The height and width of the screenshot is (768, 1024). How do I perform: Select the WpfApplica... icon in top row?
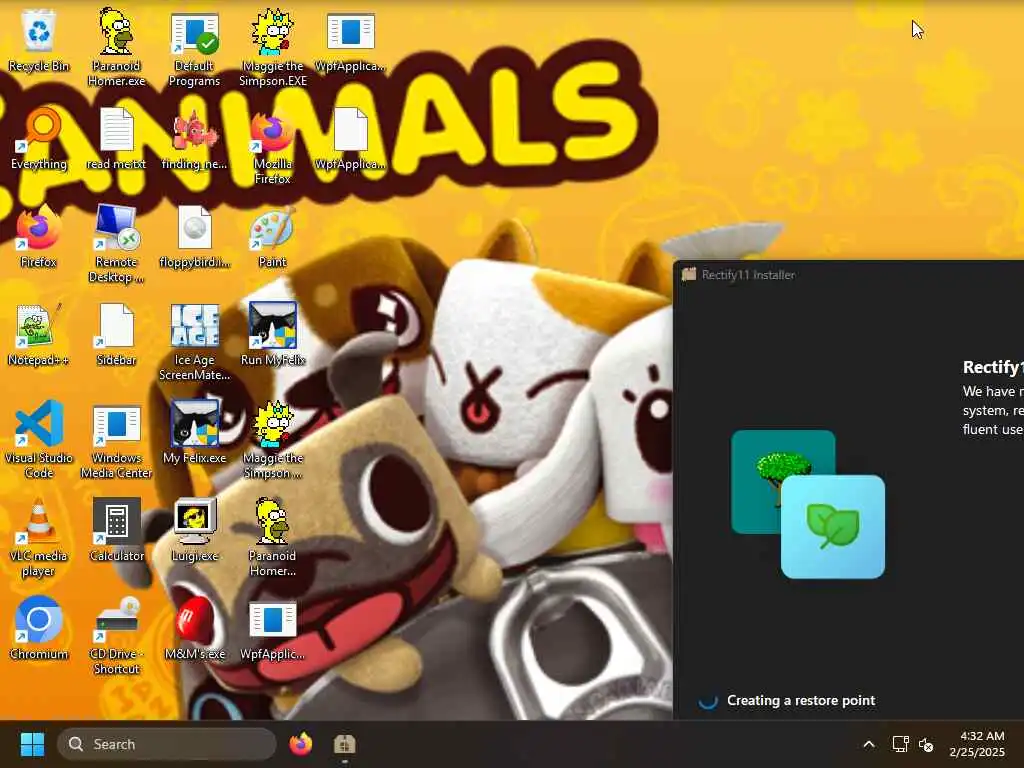351,40
